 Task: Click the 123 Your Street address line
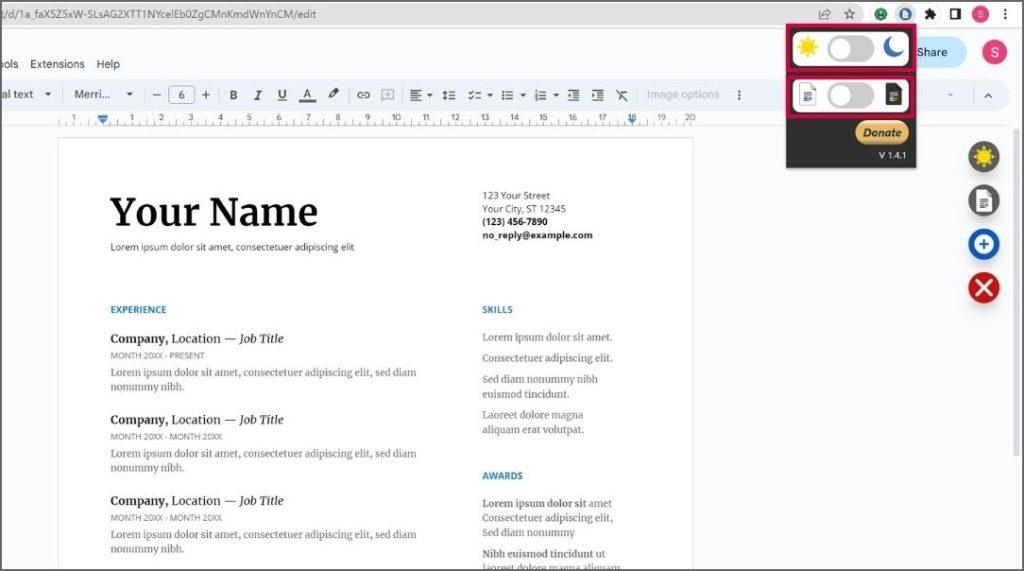[516, 195]
